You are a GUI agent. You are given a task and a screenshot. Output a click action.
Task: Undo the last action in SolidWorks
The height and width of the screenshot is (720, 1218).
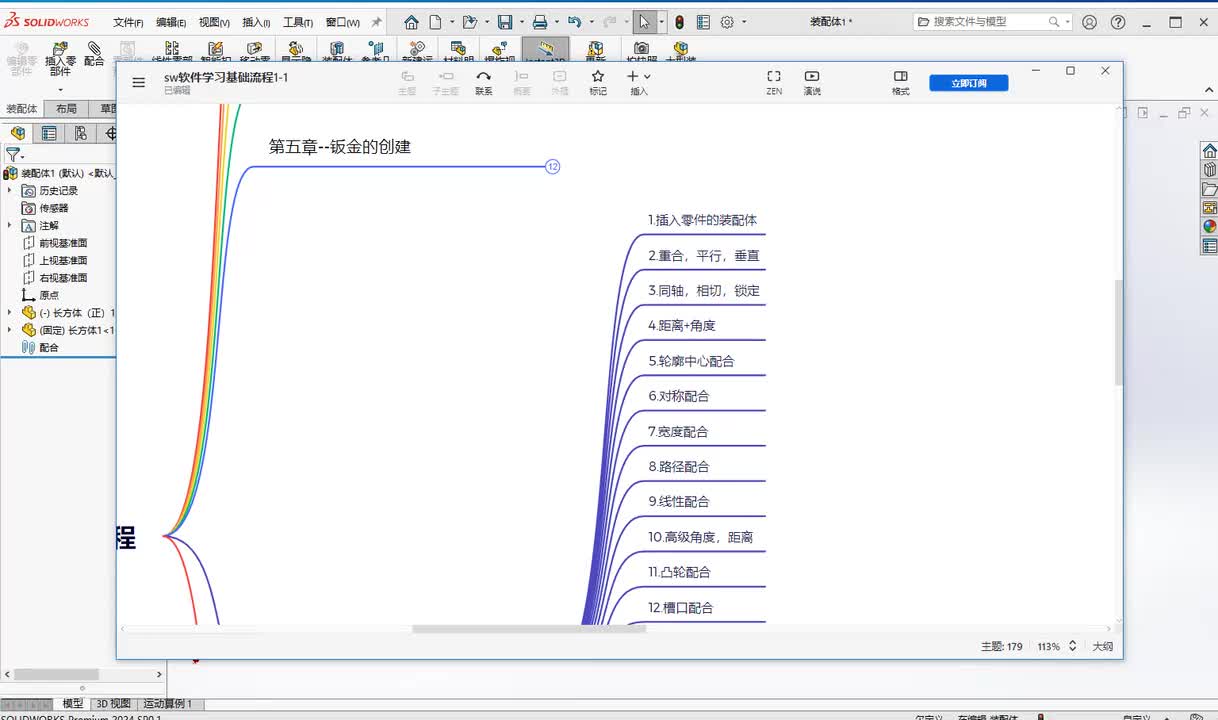point(574,22)
